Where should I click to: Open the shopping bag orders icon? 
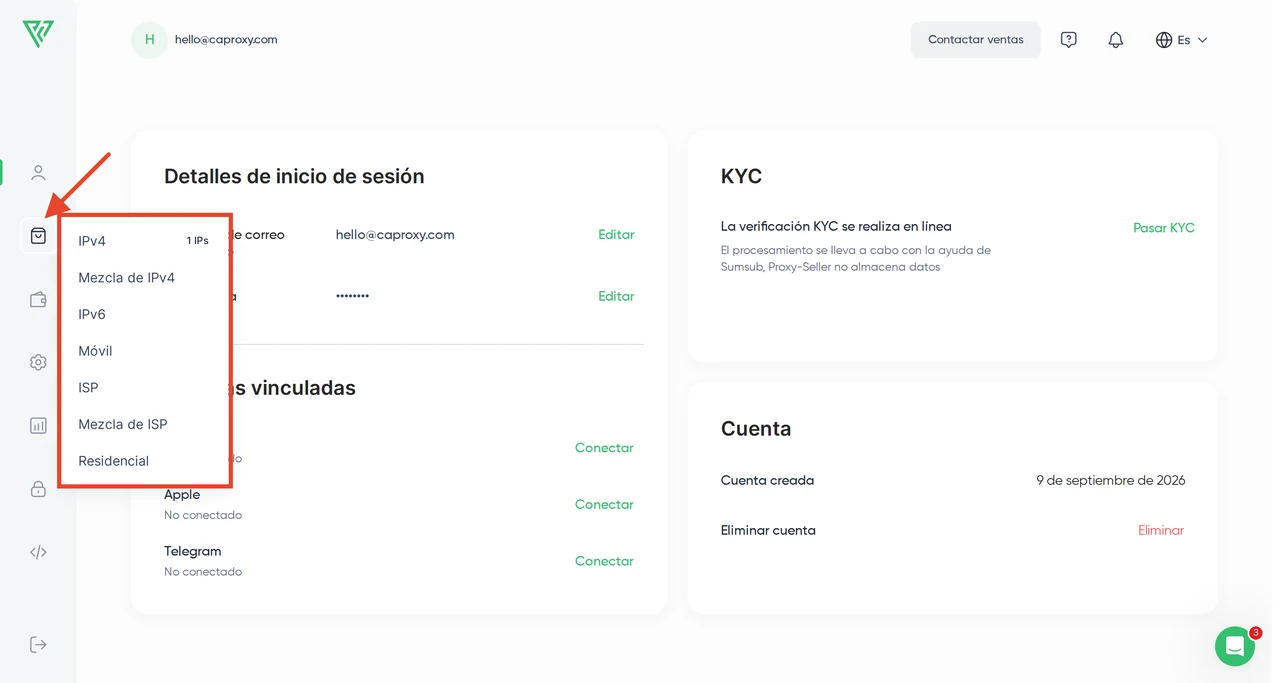click(x=38, y=236)
